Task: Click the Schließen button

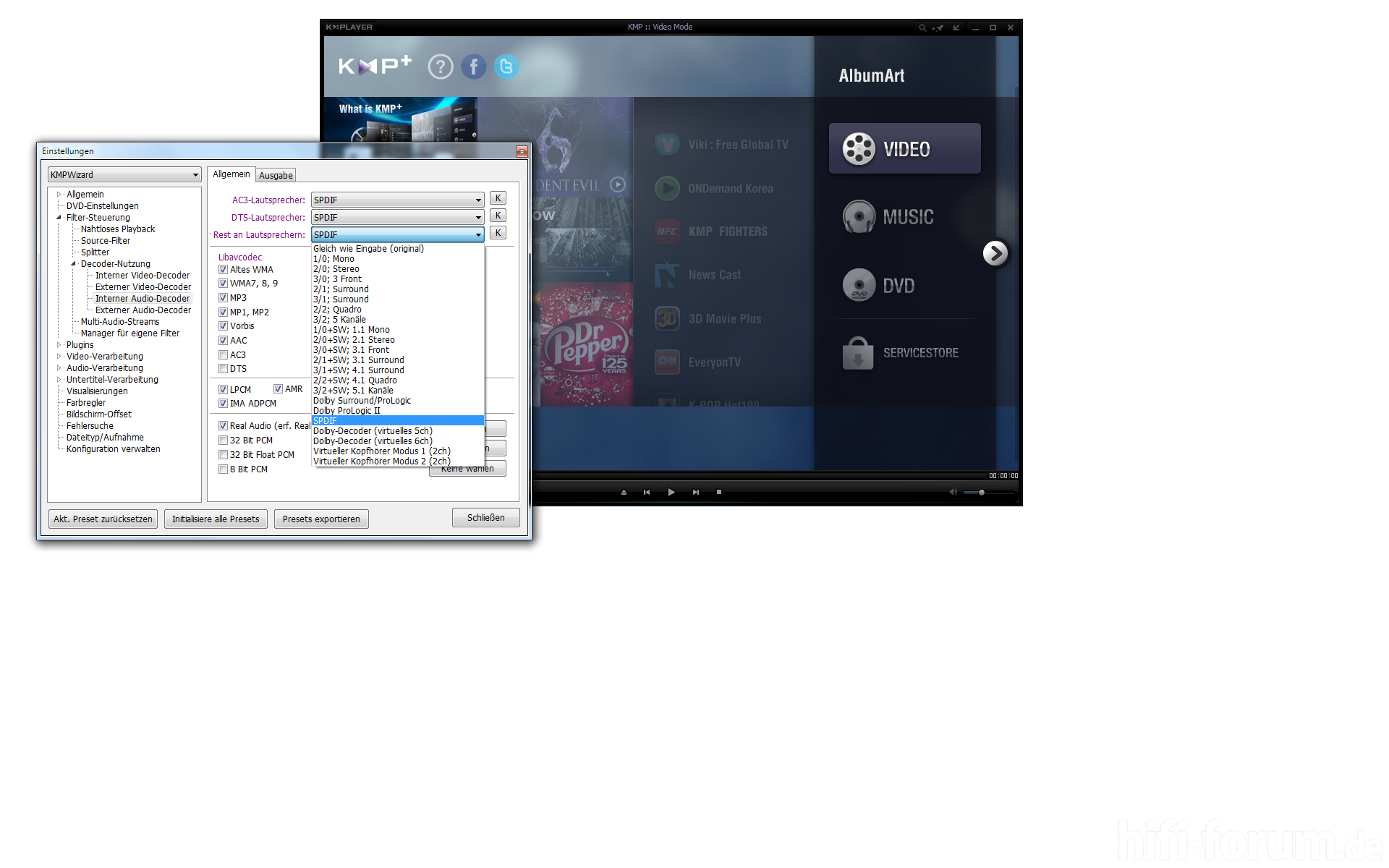Action: [x=486, y=517]
